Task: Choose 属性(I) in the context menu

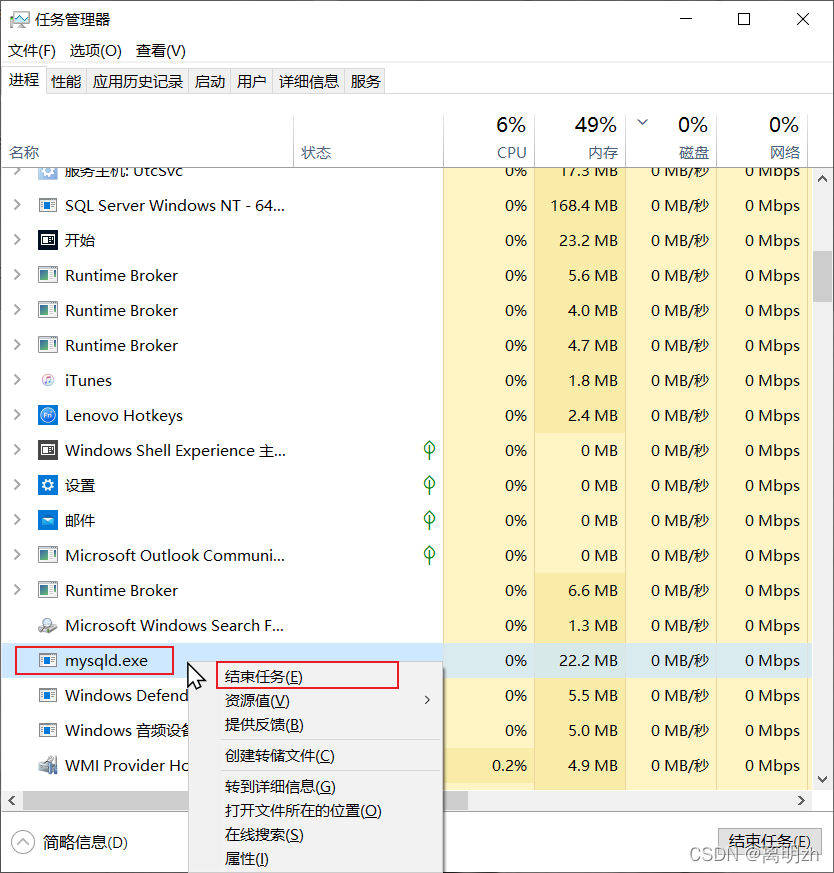Action: coord(316,859)
